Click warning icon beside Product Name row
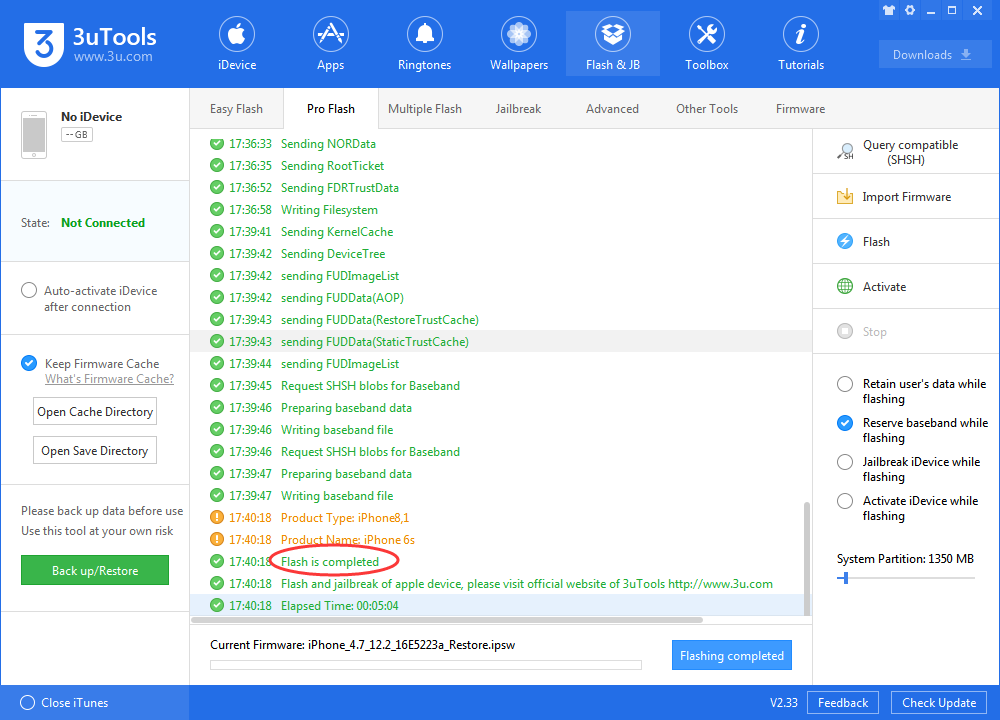 [217, 540]
